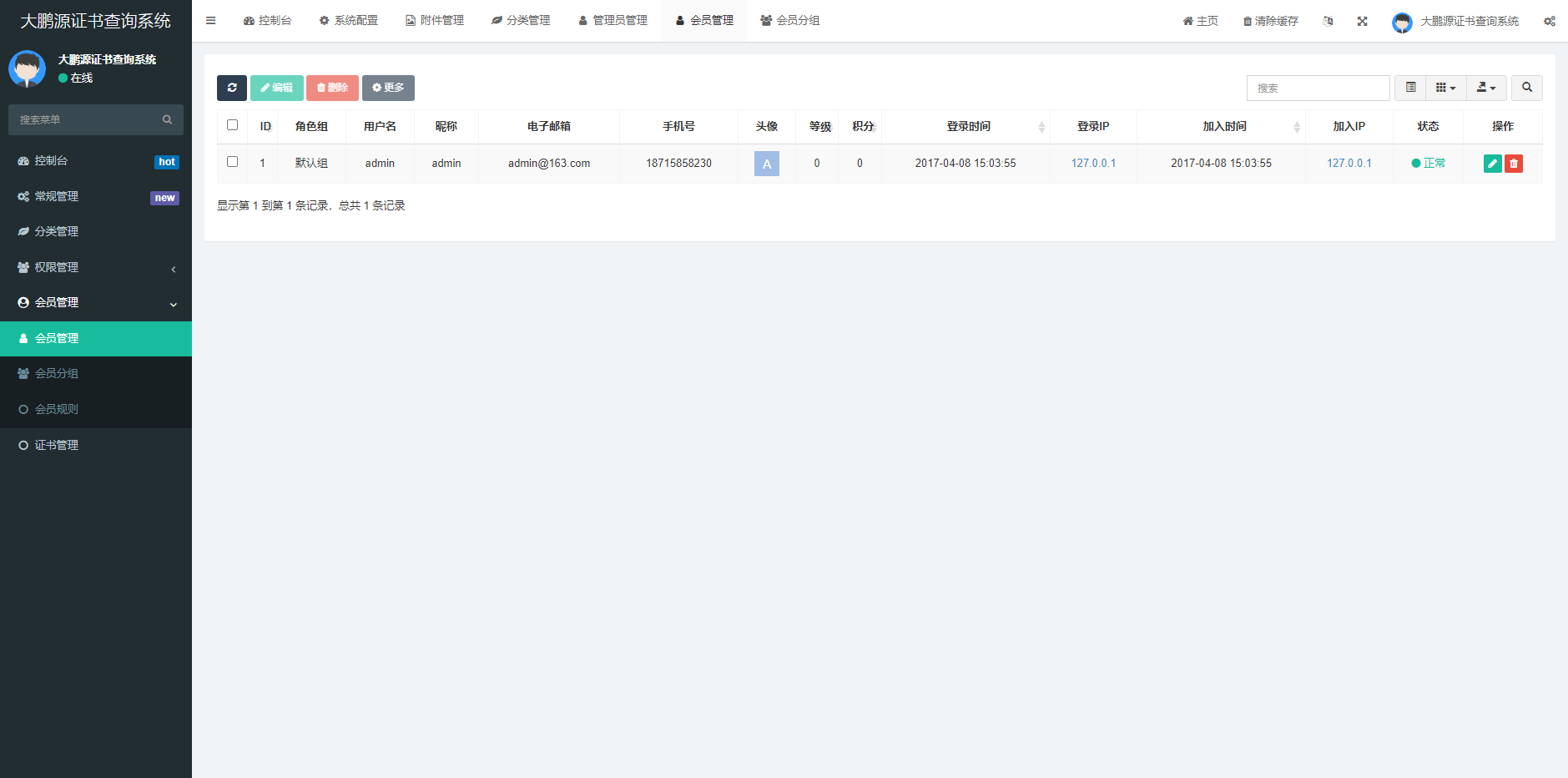Select the header select-all checkbox
Viewport: 1568px width, 778px height.
(232, 124)
